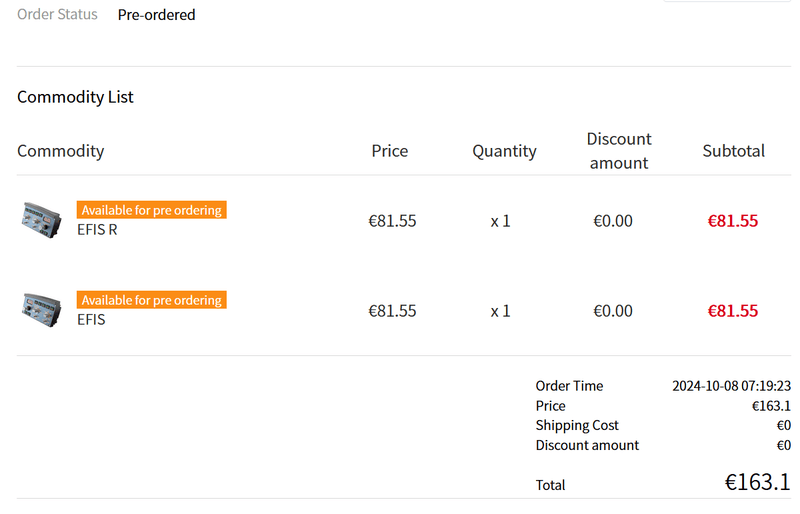Screen dimensions: 800x514
Task: Click the orange pre-ordering badge above EFIS
Action: pyautogui.click(x=152, y=300)
